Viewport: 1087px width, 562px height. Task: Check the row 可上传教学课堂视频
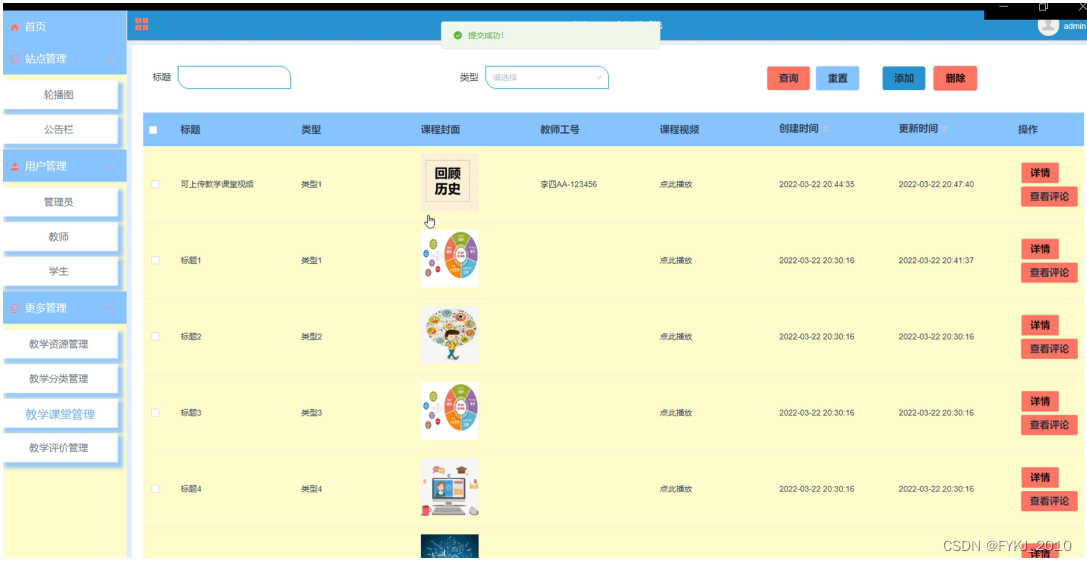pyautogui.click(x=155, y=184)
